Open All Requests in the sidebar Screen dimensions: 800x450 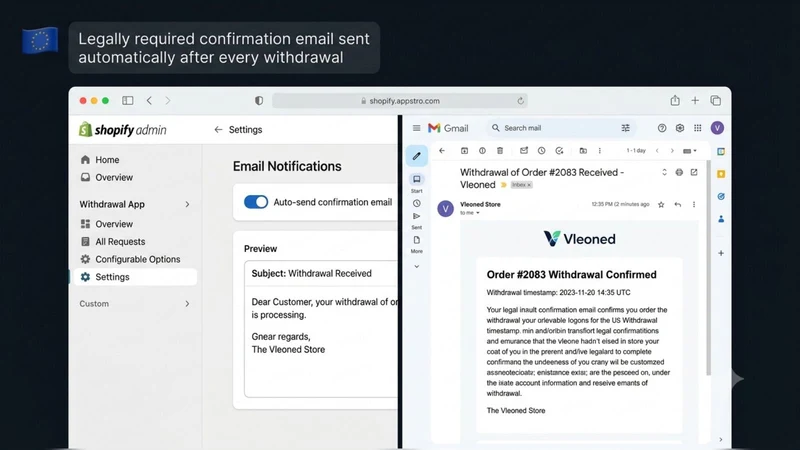(x=113, y=241)
